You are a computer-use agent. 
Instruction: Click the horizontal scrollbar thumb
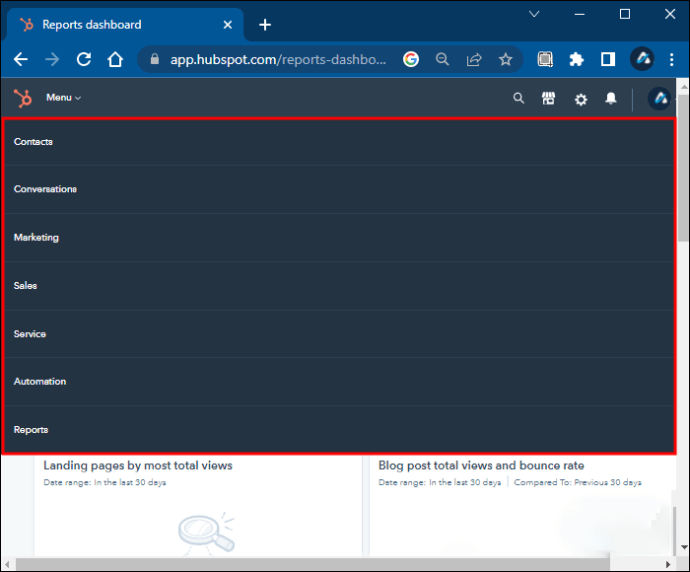312,564
